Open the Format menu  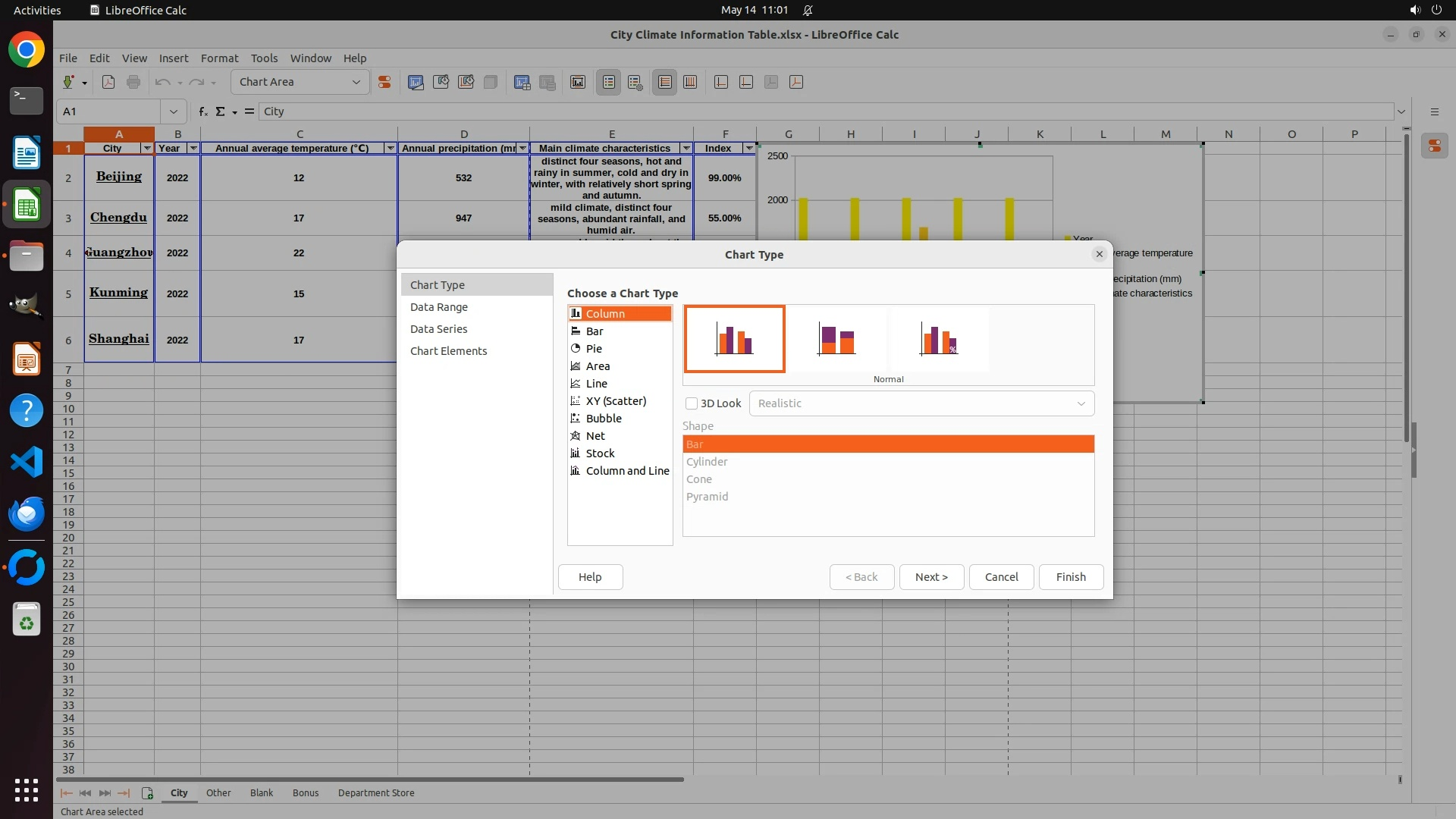pyautogui.click(x=219, y=58)
